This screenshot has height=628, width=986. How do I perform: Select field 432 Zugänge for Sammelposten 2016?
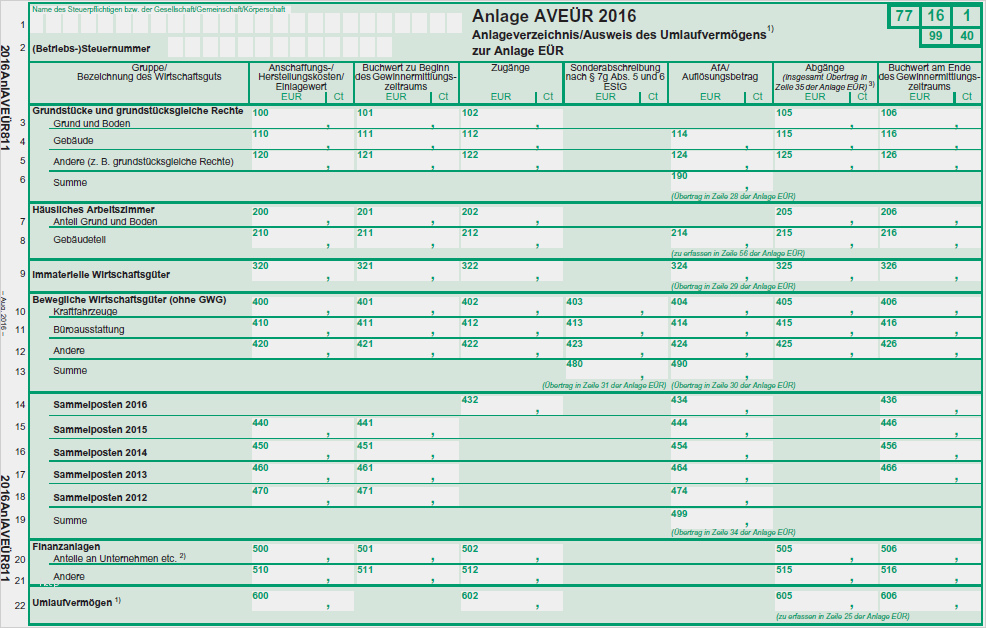509,405
